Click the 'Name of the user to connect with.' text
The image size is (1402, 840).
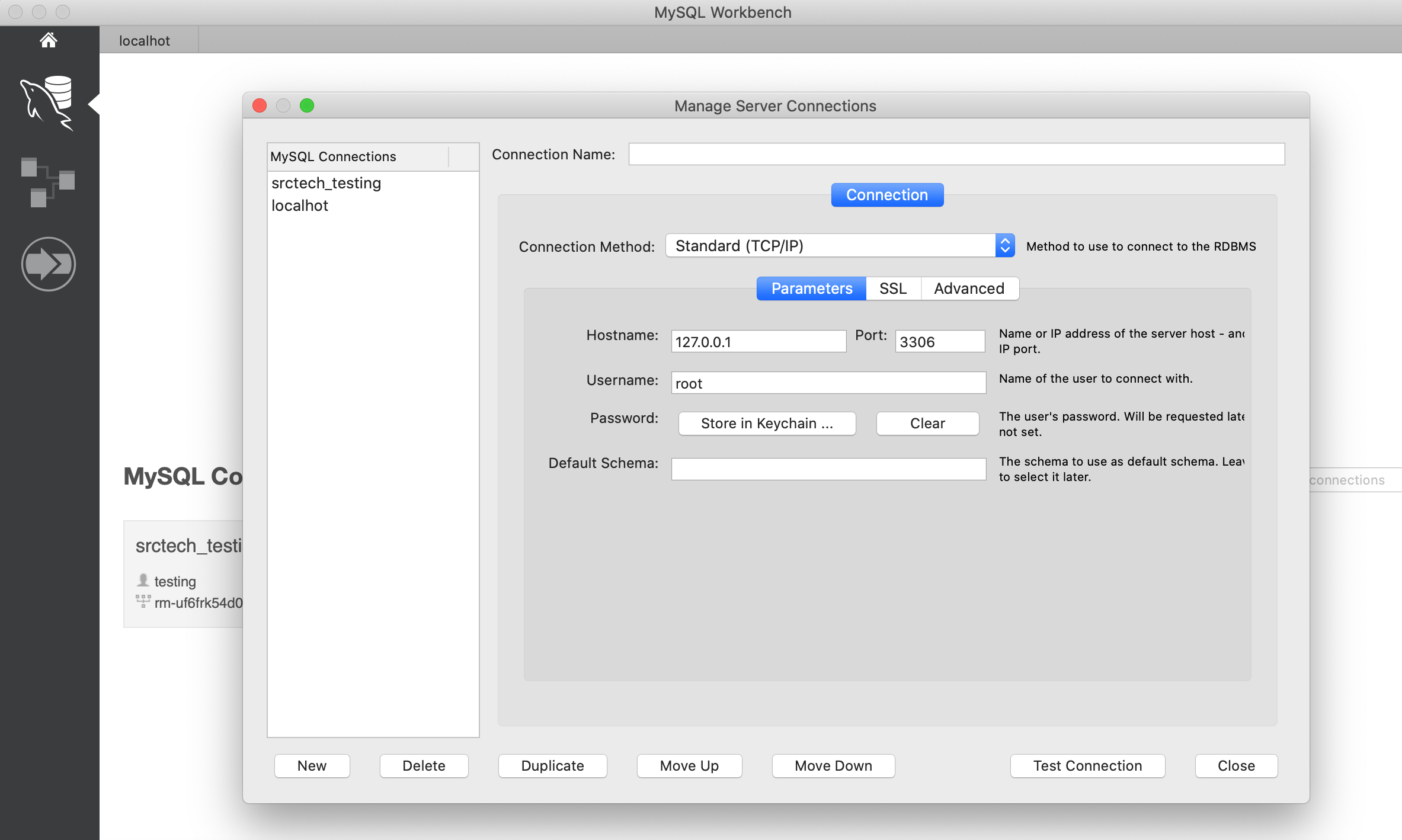(1096, 379)
